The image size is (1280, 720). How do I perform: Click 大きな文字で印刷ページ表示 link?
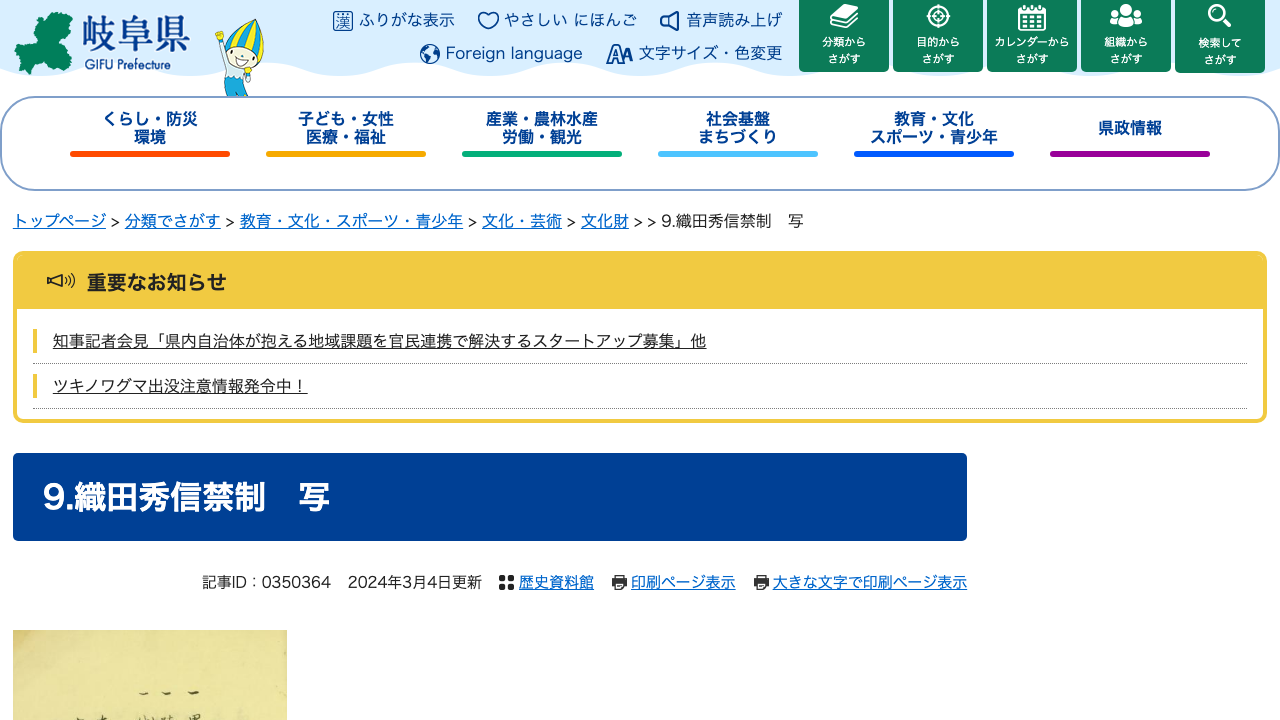870,582
